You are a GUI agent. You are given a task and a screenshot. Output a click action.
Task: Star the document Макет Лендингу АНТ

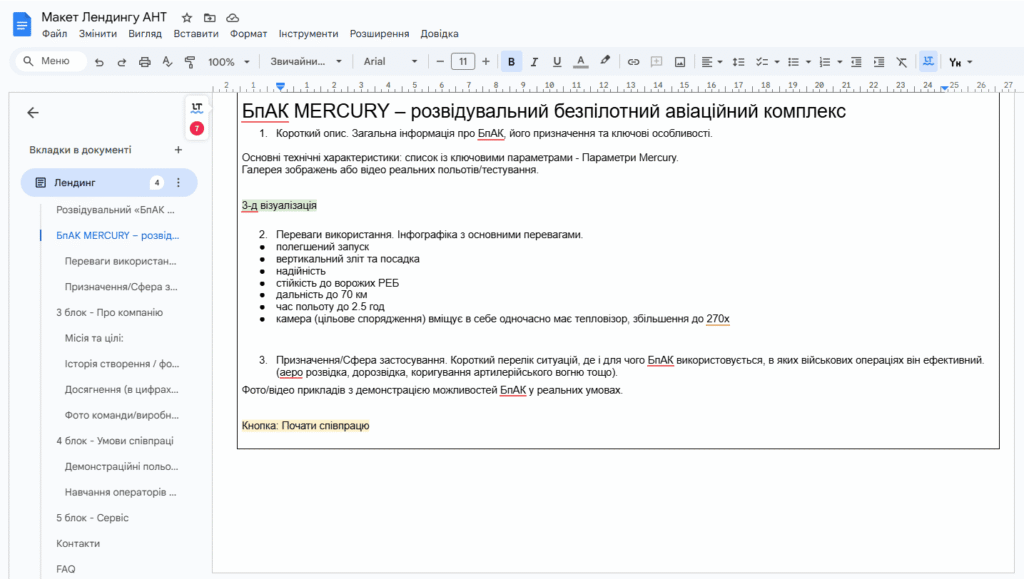[x=187, y=18]
